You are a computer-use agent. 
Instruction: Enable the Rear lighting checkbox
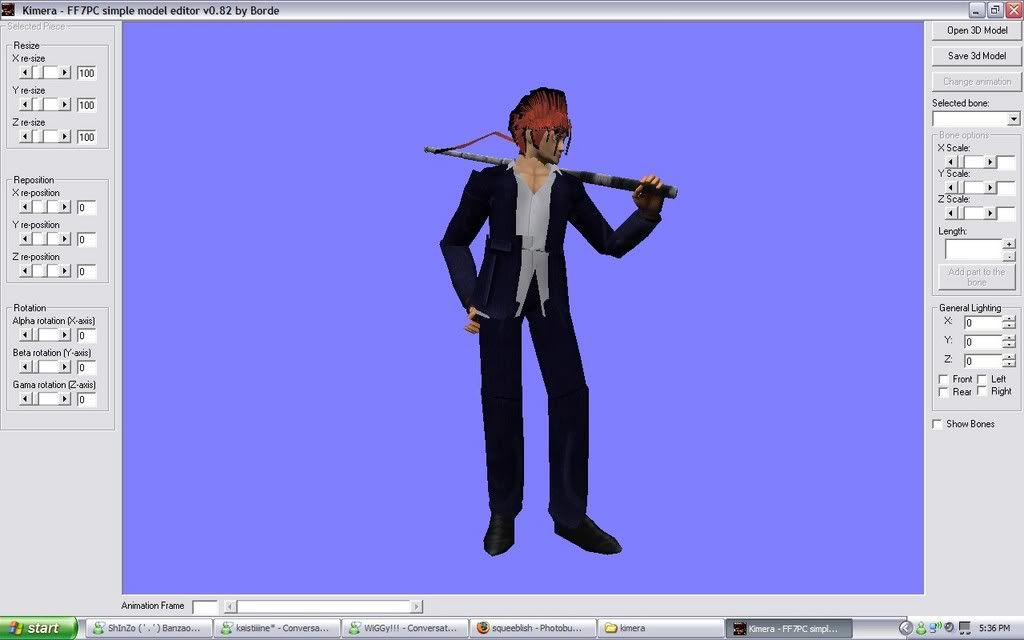(943, 392)
